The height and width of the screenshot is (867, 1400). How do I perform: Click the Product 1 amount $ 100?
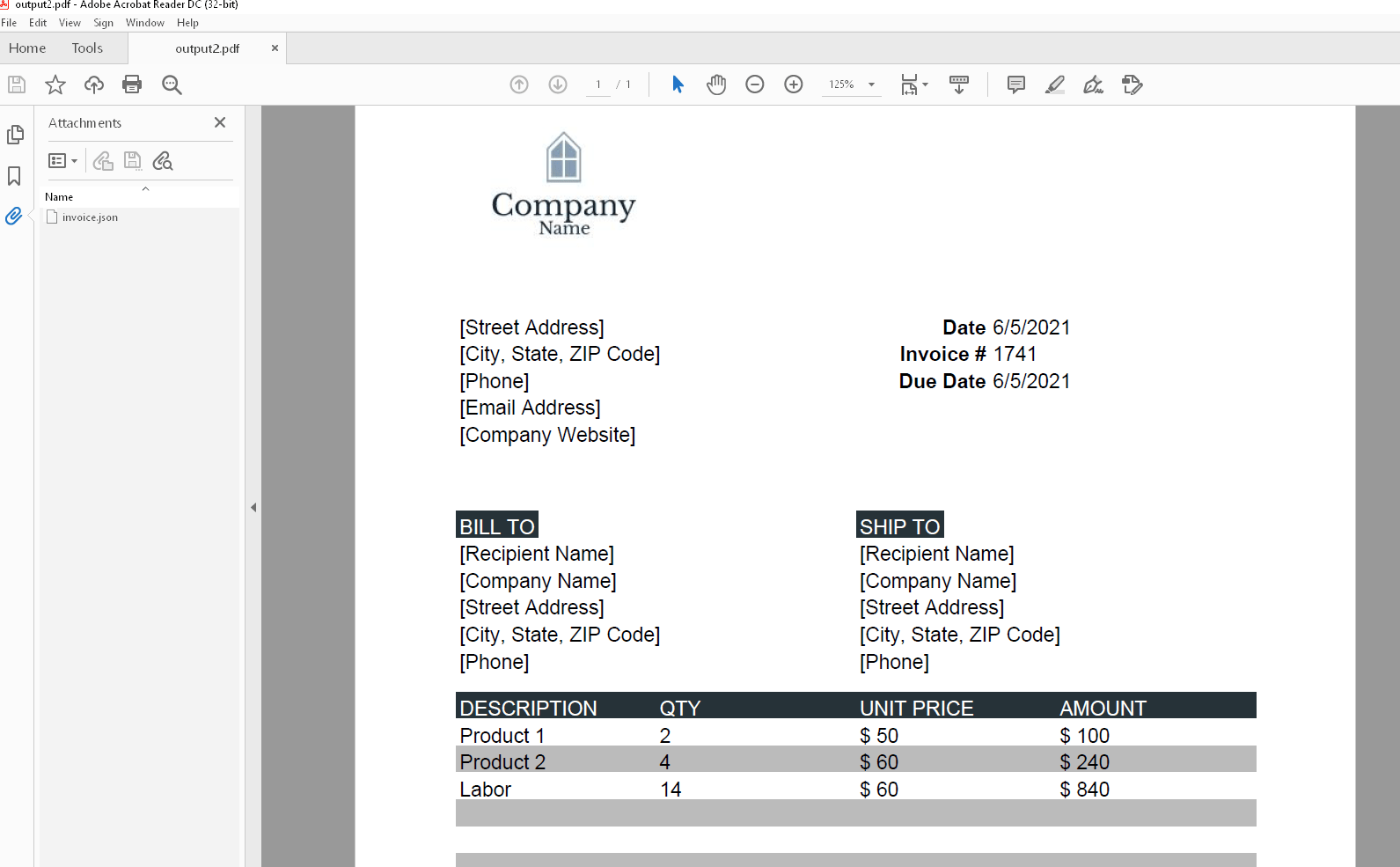point(1084,736)
